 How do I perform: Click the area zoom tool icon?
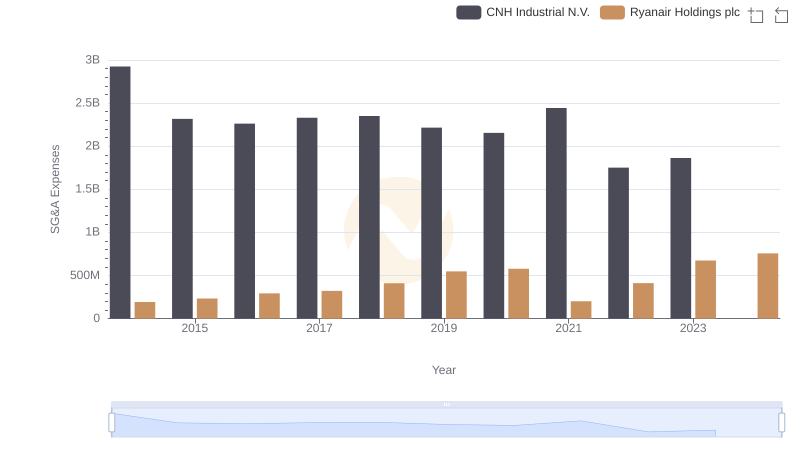click(756, 15)
